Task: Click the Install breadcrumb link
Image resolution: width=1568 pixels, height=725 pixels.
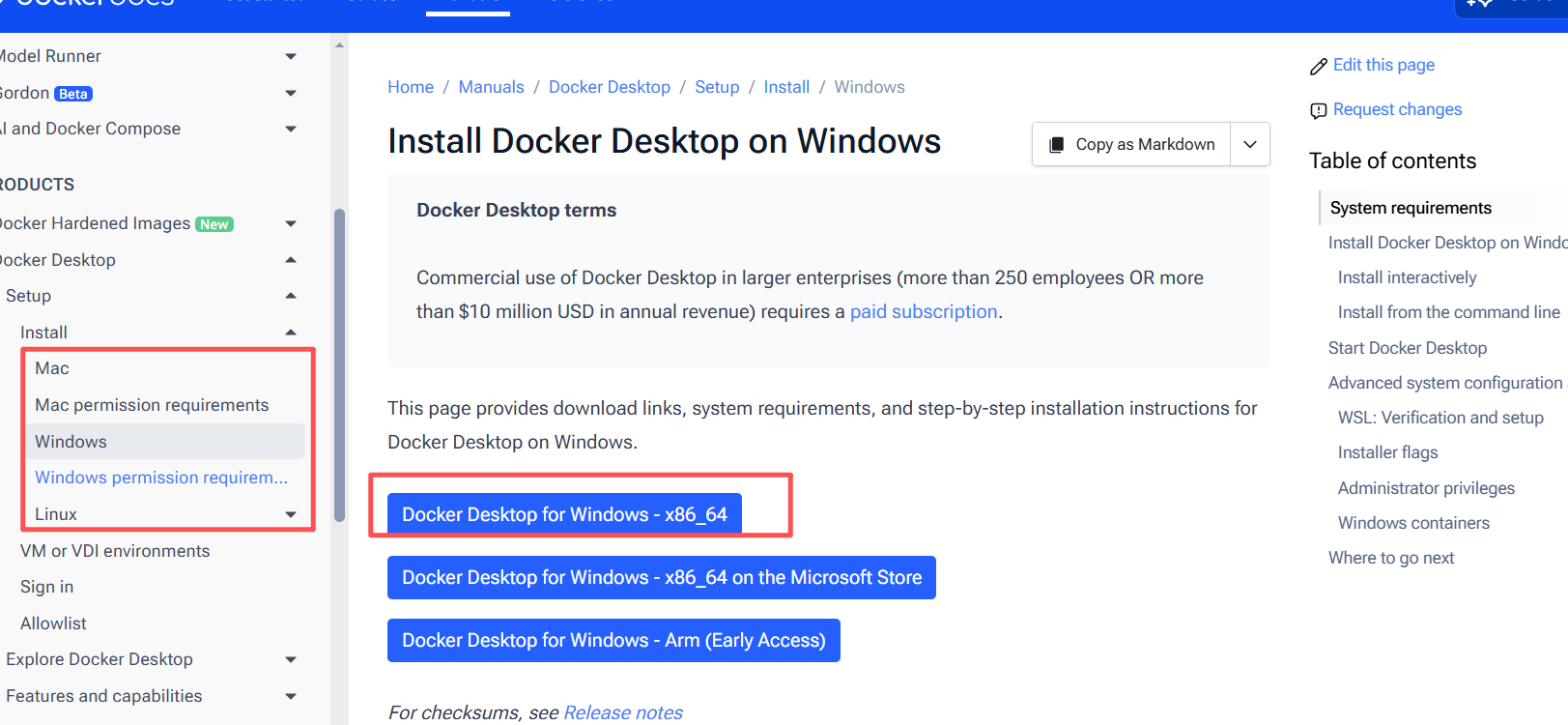Action: [x=786, y=87]
